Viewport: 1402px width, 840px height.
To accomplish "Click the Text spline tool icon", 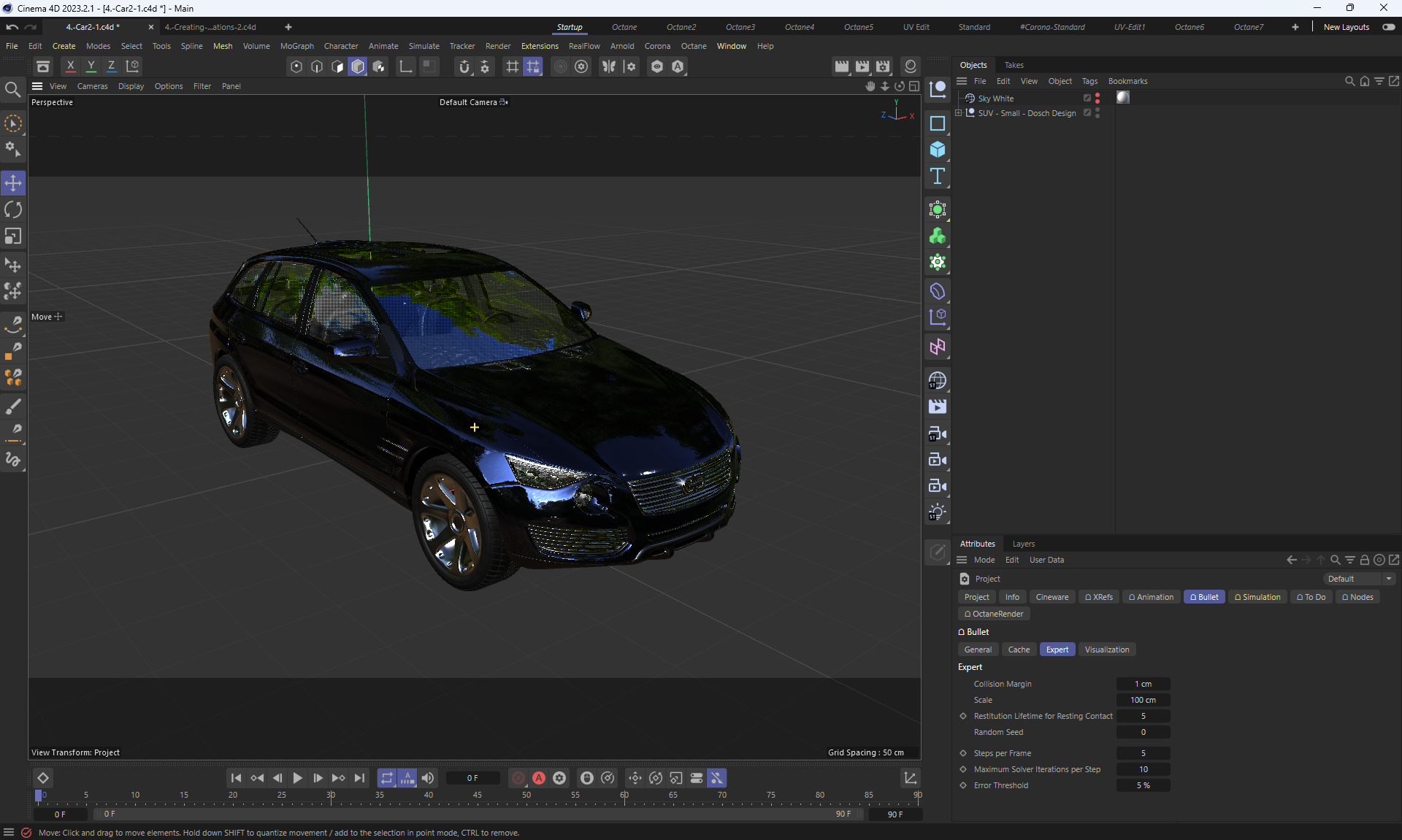I will (938, 176).
